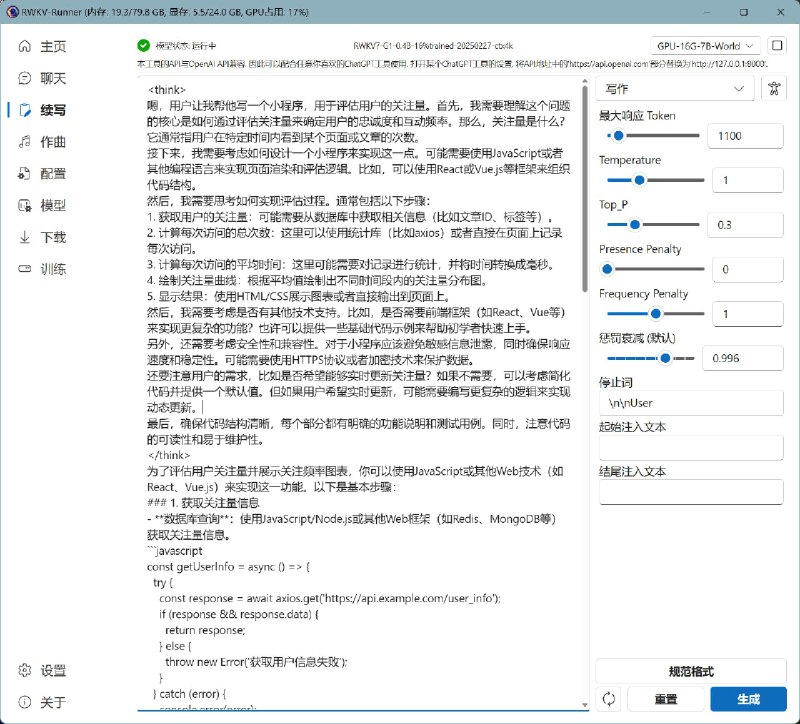Click the OpenAI API compatibility notice text

pos(453,64)
